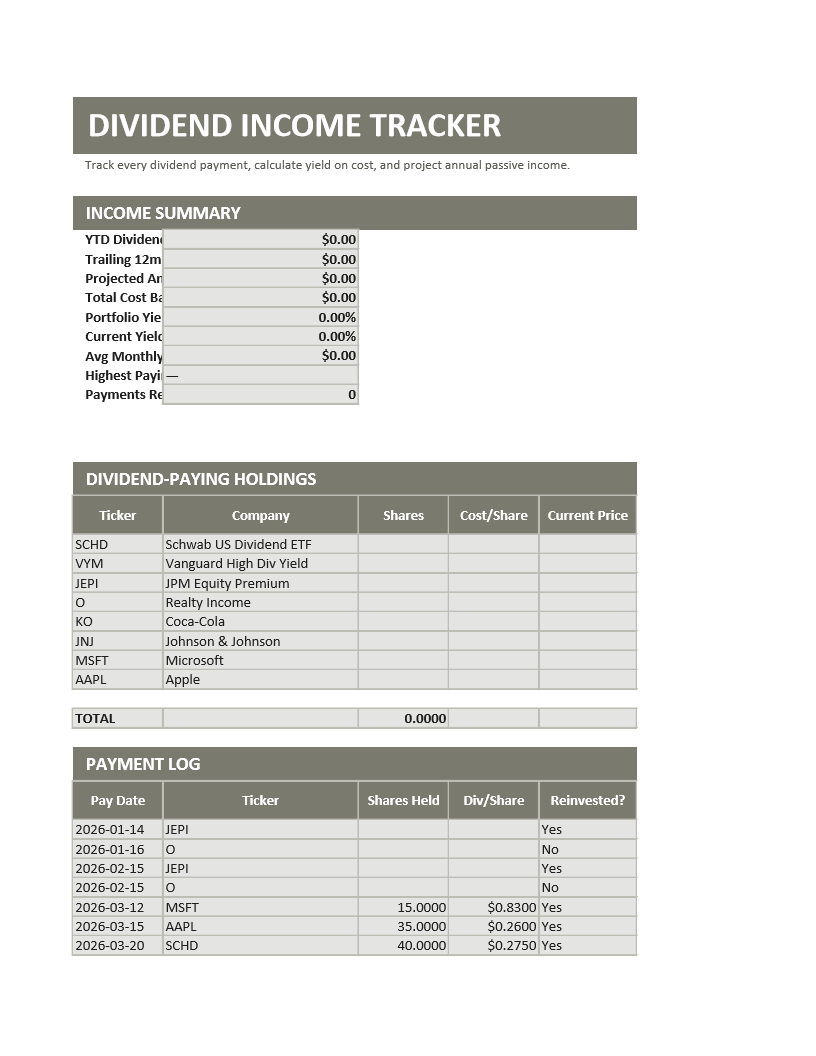This screenshot has height=1056, width=816.
Task: Click the empty Current Price cell for AAPL
Action: click(x=588, y=680)
